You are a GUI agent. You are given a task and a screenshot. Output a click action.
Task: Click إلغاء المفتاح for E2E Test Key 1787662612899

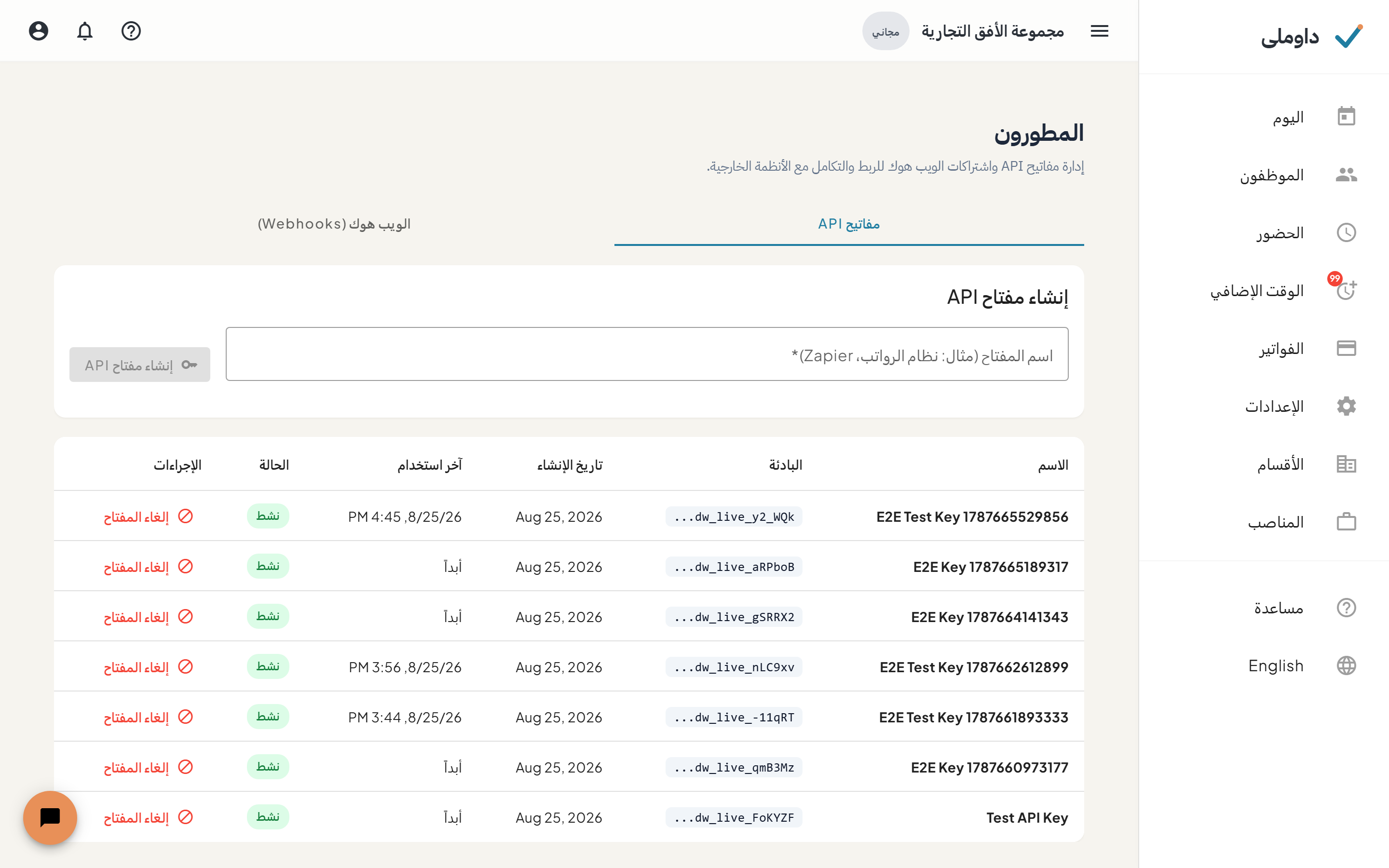pyautogui.click(x=136, y=667)
